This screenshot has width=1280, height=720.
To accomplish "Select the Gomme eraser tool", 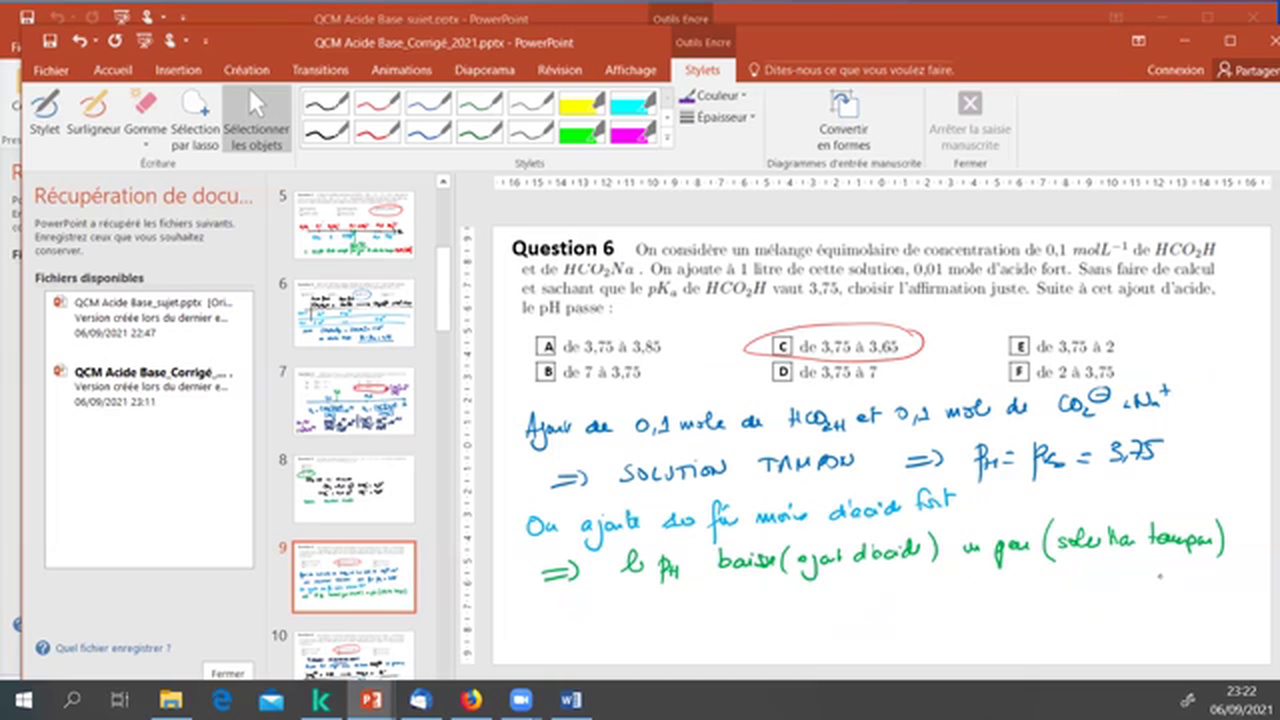I will [143, 110].
